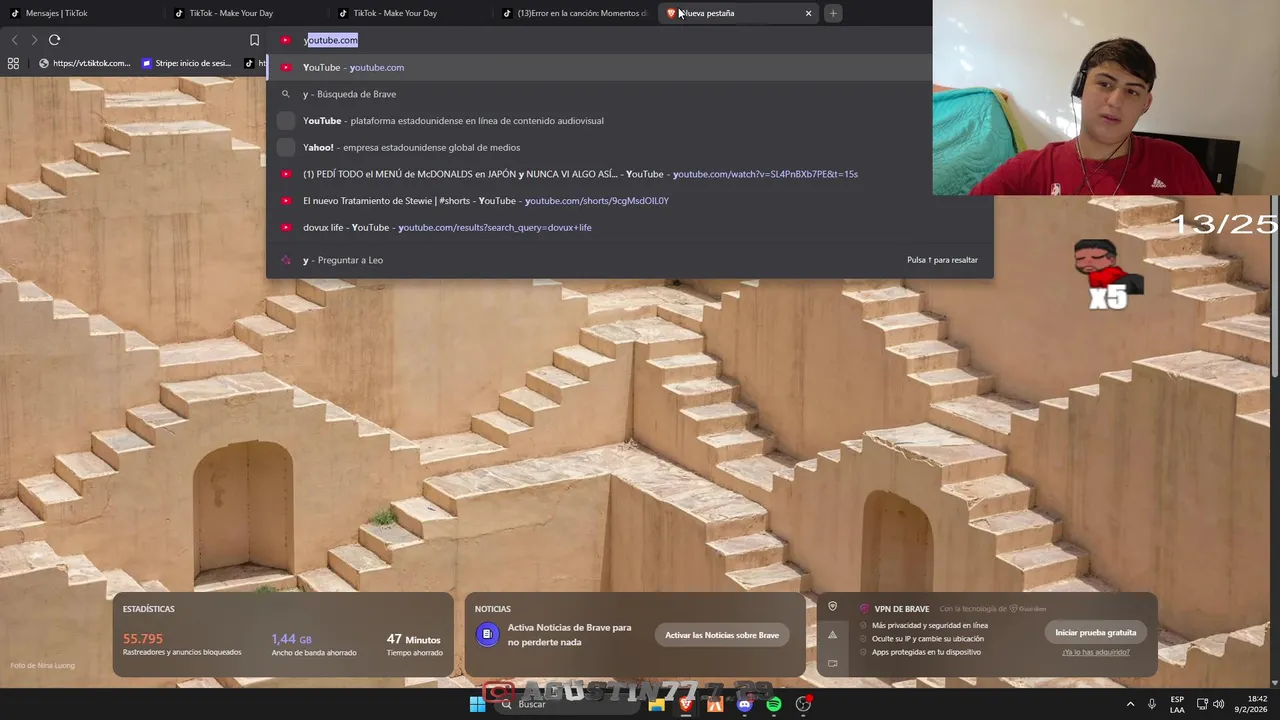Open network settings from the tray icon
The width and height of the screenshot is (1280, 720).
pos(1202,704)
